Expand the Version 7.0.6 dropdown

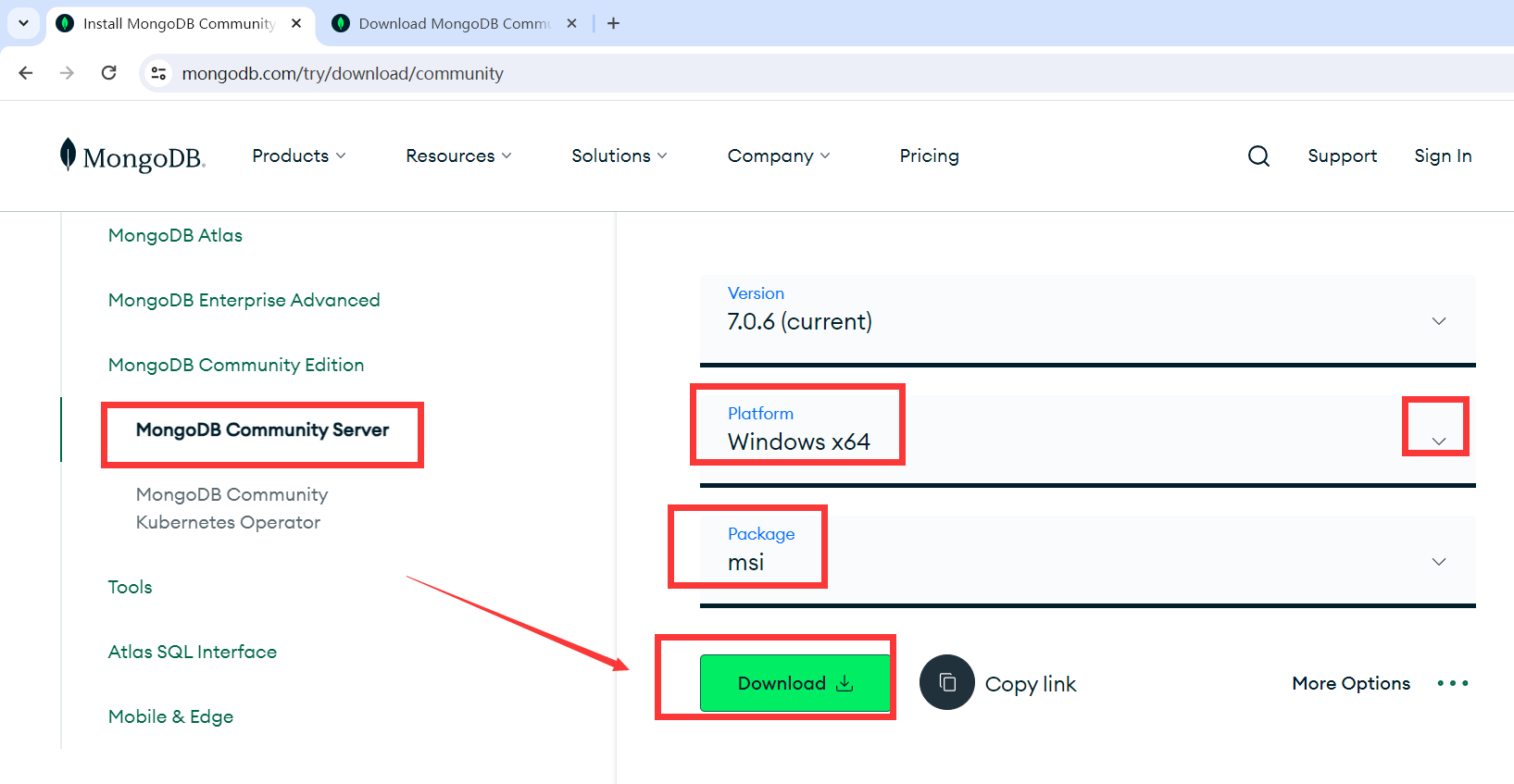[x=1087, y=319]
